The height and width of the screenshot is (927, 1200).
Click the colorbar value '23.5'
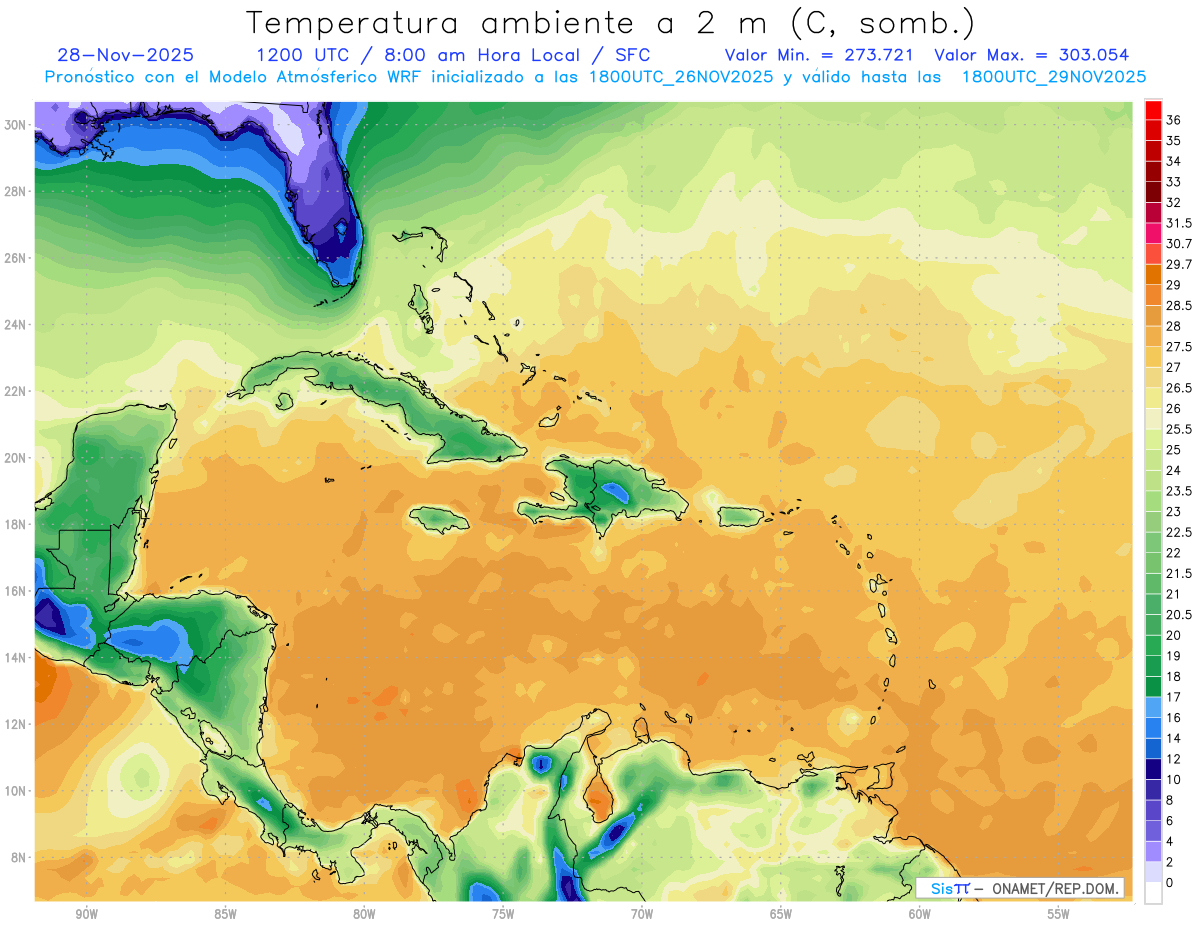tap(1179, 491)
